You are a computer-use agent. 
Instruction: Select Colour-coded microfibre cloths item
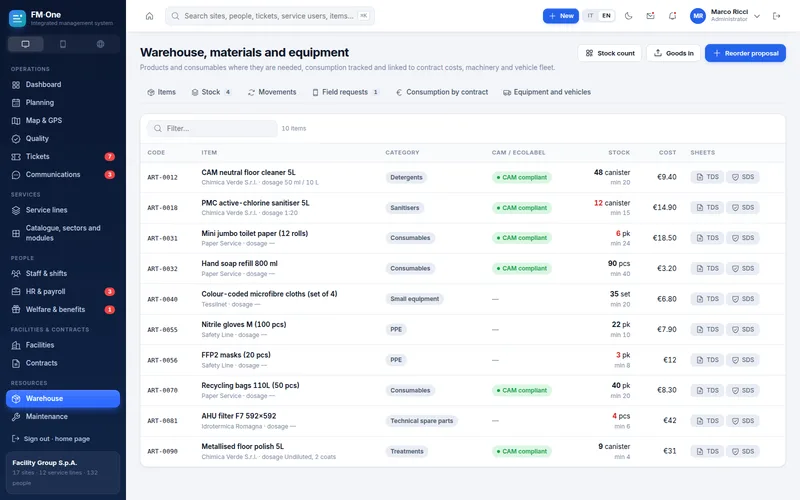pyautogui.click(x=269, y=294)
